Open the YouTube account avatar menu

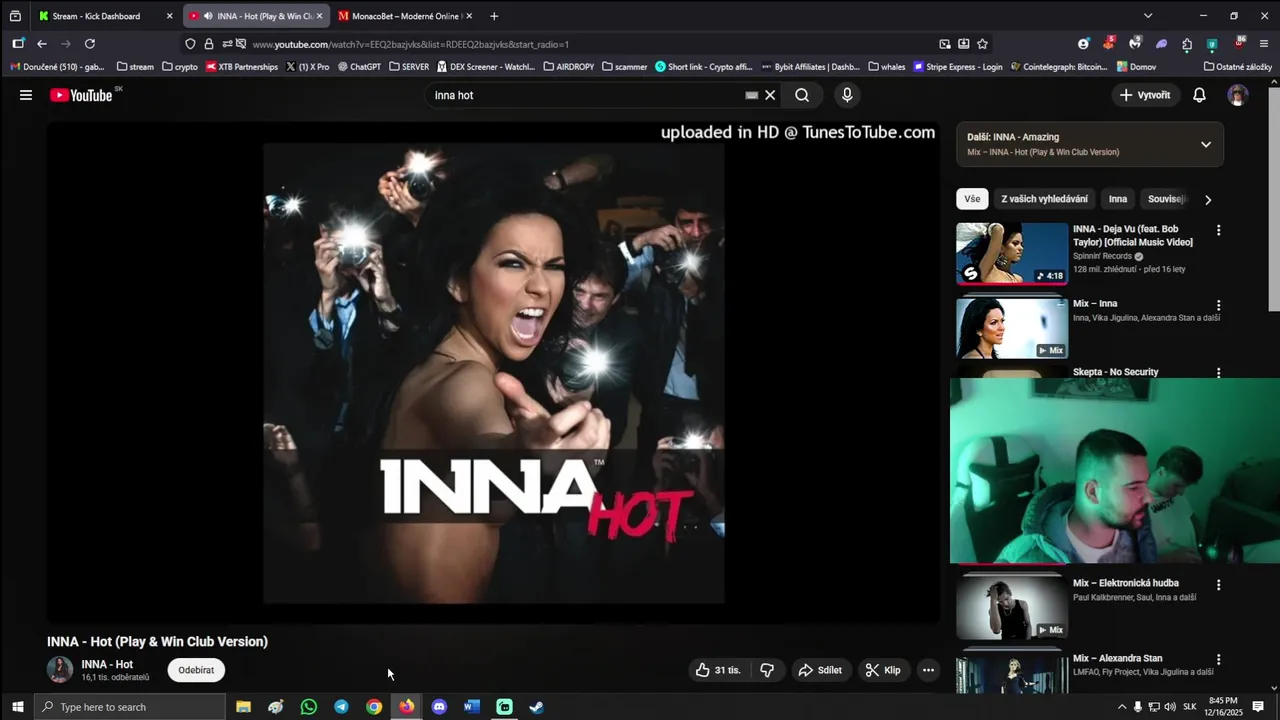pyautogui.click(x=1238, y=95)
